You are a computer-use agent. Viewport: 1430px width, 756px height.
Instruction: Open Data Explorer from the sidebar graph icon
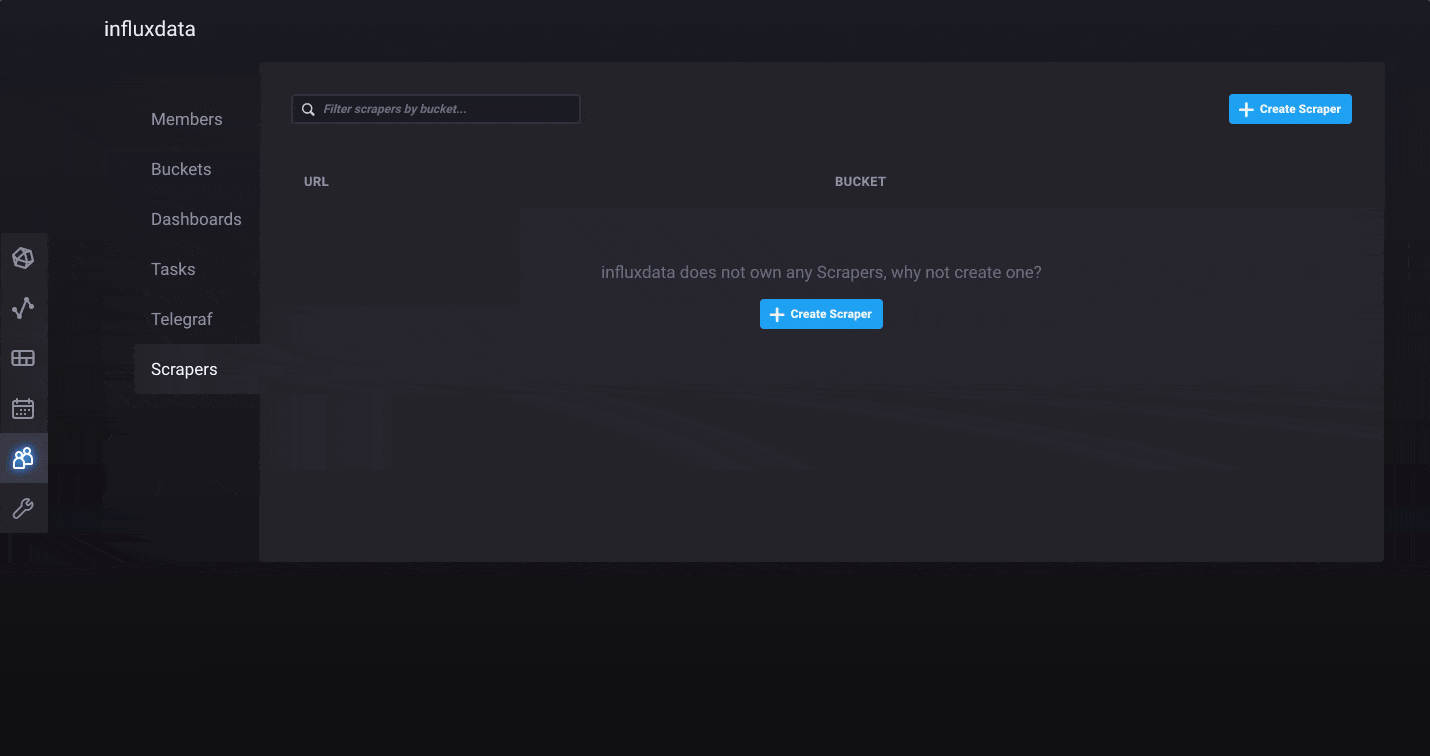[23, 308]
